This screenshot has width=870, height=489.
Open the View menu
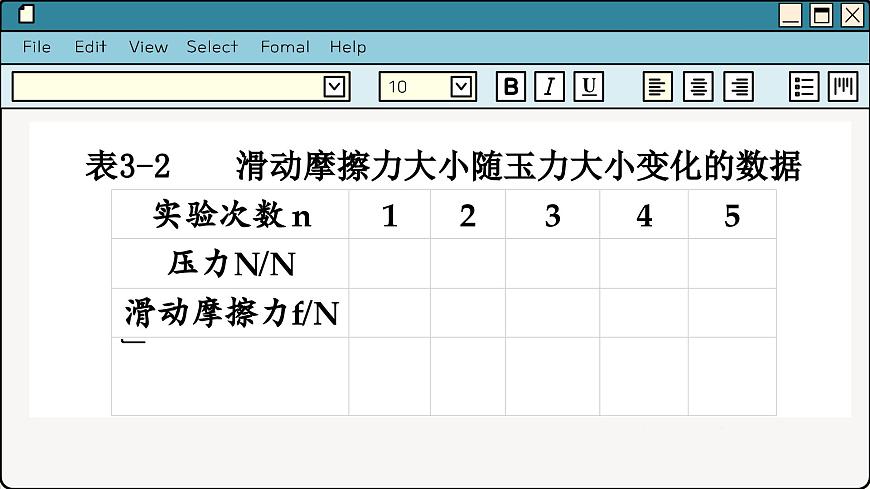(148, 47)
